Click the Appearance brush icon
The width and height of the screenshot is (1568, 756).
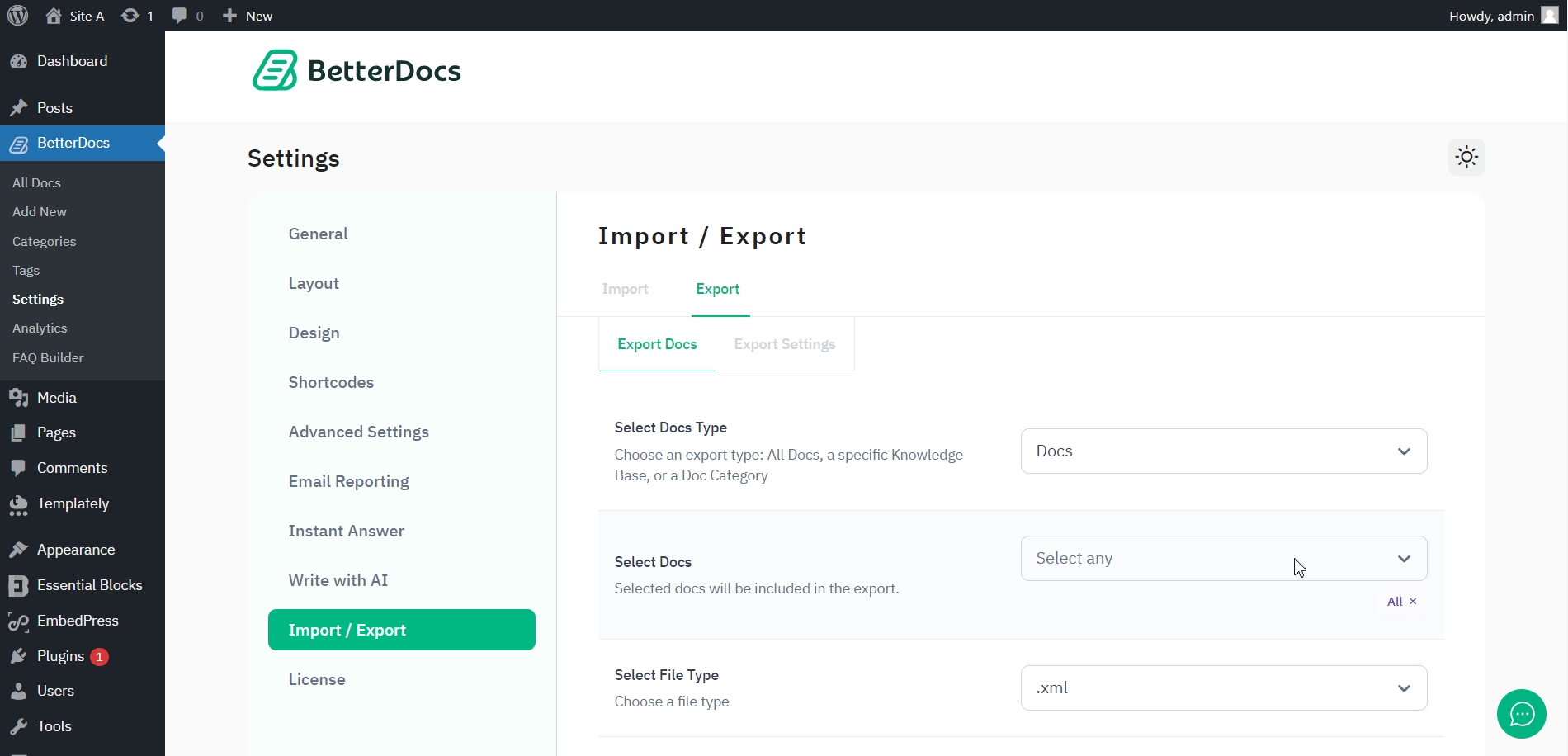20,549
